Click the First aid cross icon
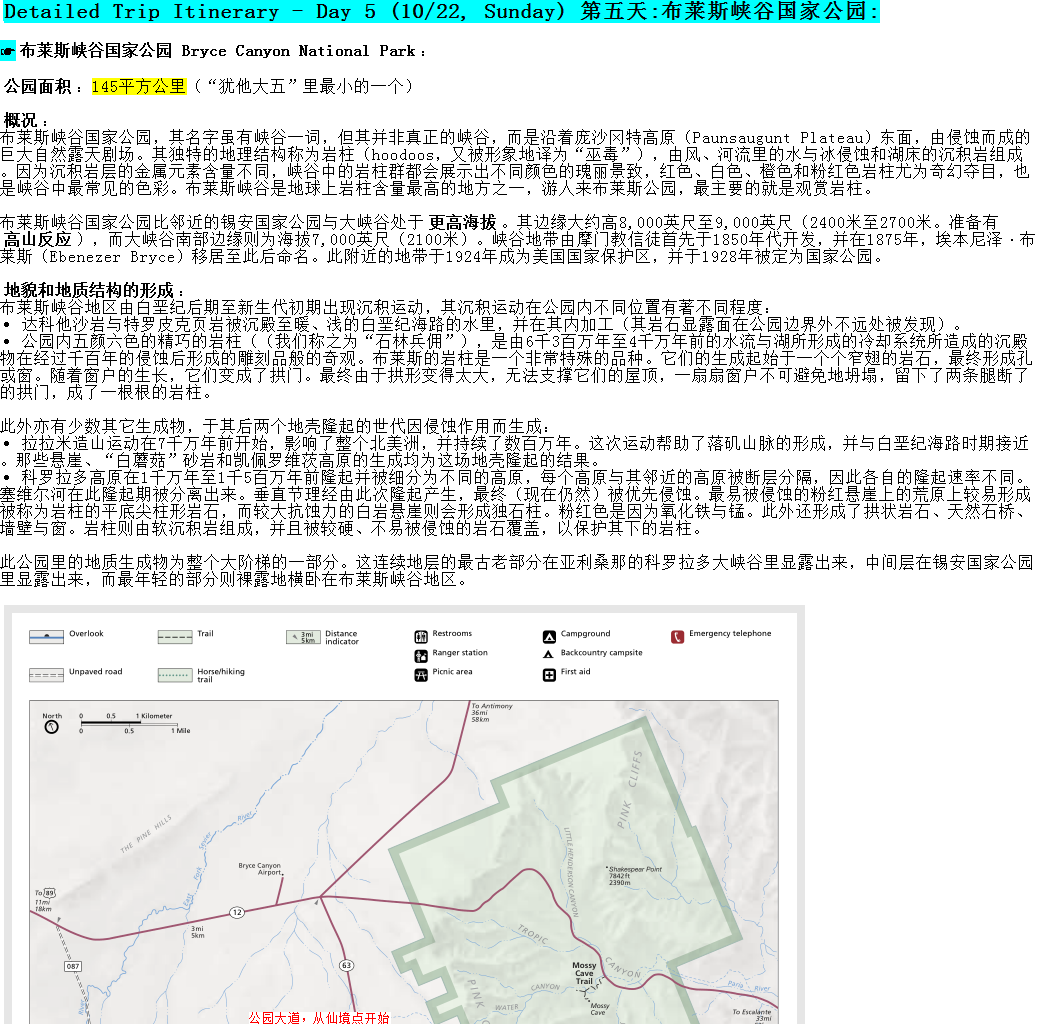The width and height of the screenshot is (1037, 1024). point(549,675)
